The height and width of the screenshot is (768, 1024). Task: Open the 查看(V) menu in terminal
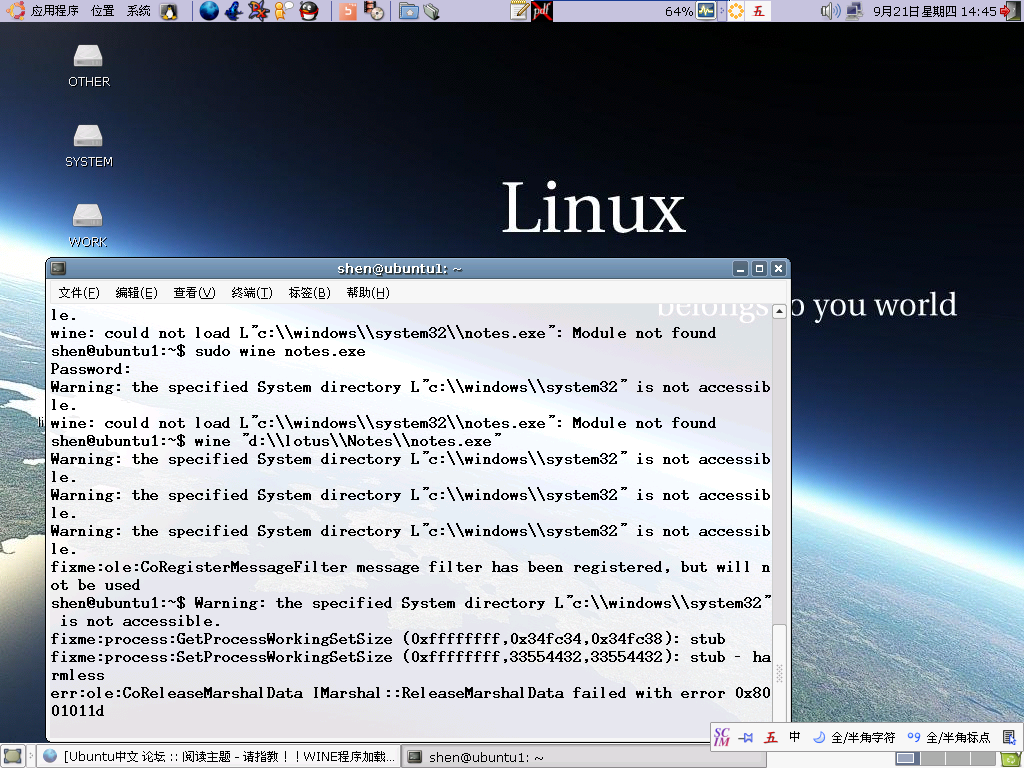point(194,293)
